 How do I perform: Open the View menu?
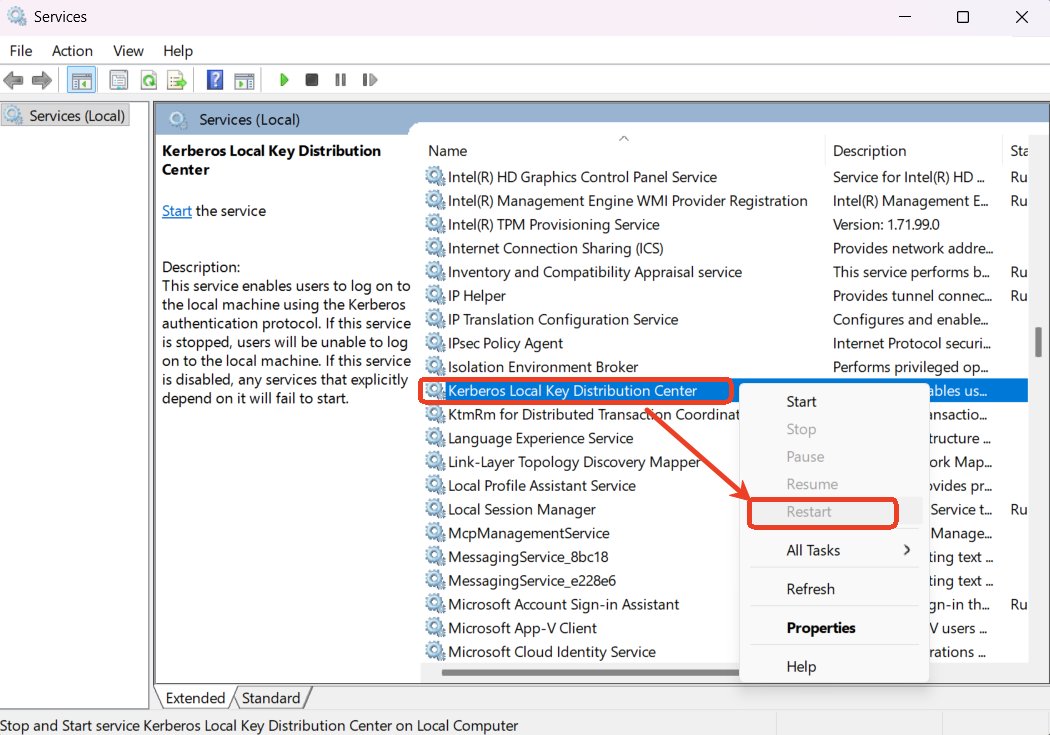coord(128,51)
